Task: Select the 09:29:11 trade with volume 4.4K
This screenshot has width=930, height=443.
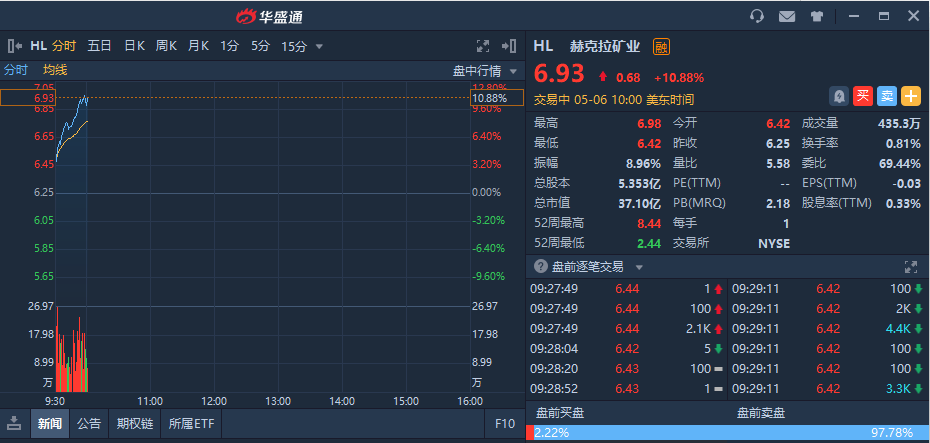Action: [x=829, y=329]
